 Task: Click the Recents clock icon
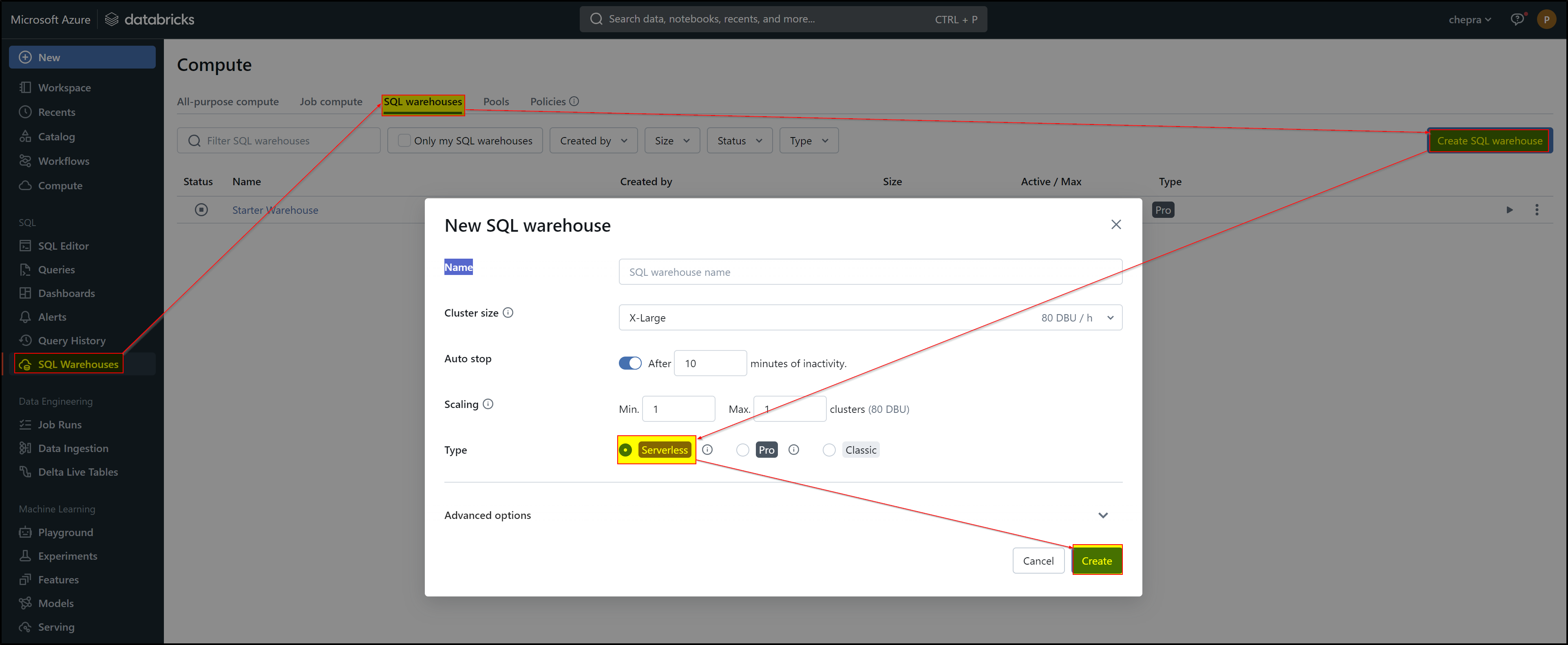pos(25,112)
